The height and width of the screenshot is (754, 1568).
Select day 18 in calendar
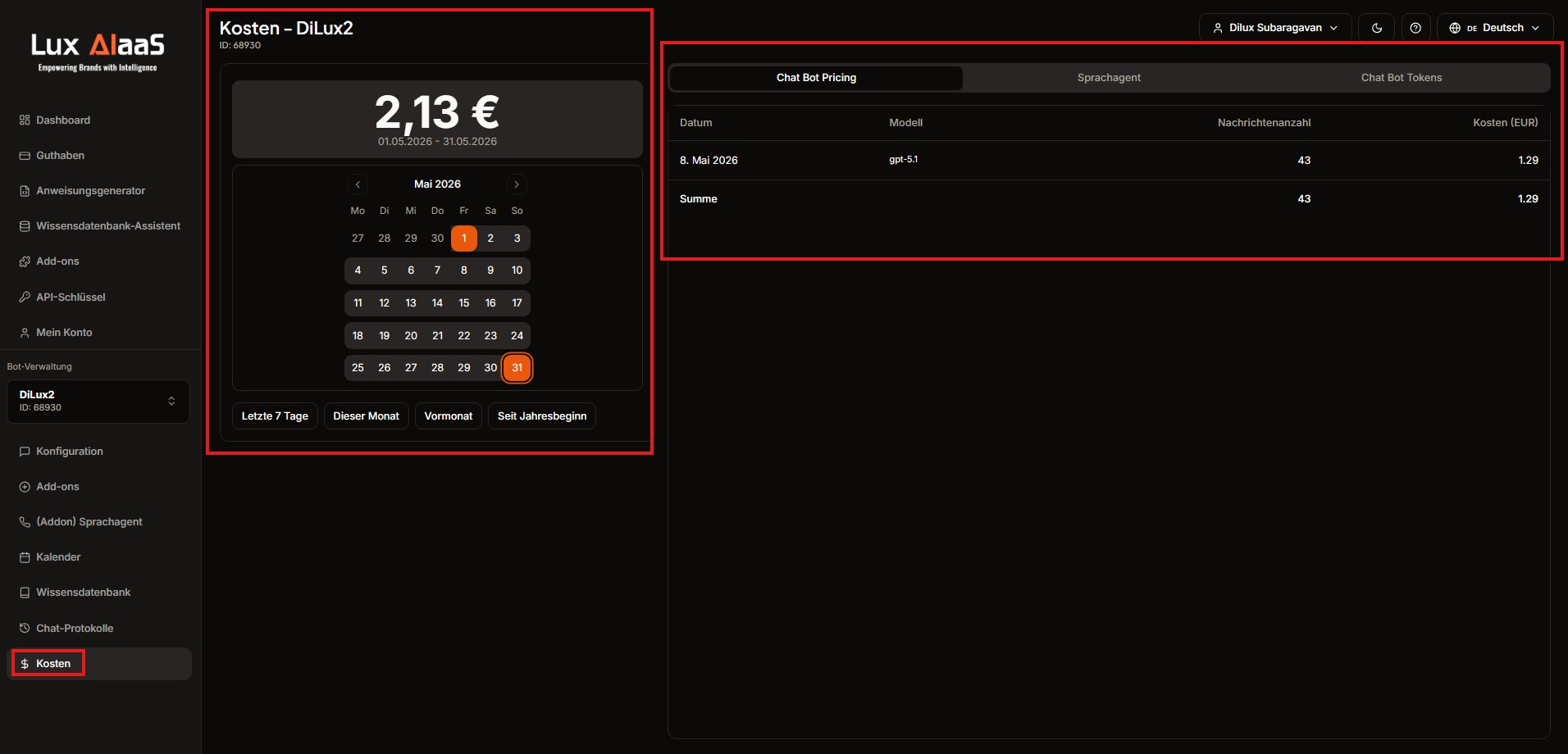358,335
